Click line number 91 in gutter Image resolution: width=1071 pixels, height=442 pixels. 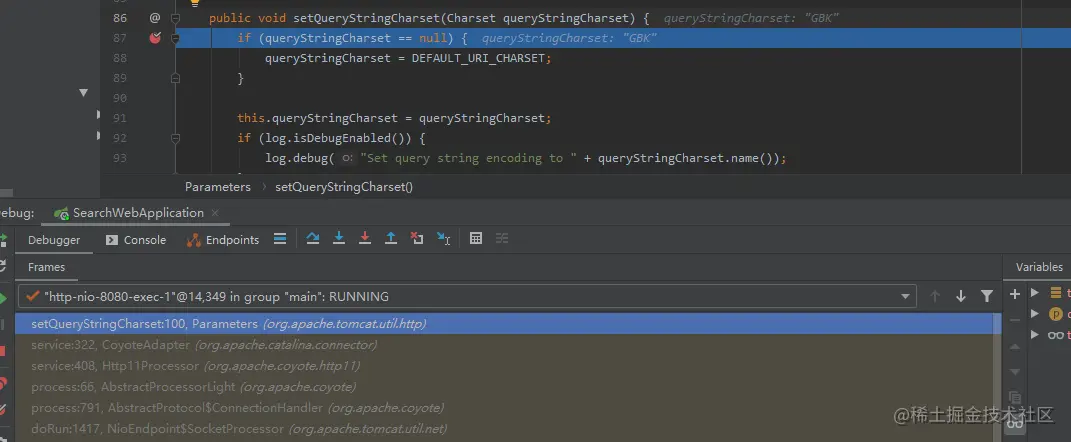tap(120, 118)
